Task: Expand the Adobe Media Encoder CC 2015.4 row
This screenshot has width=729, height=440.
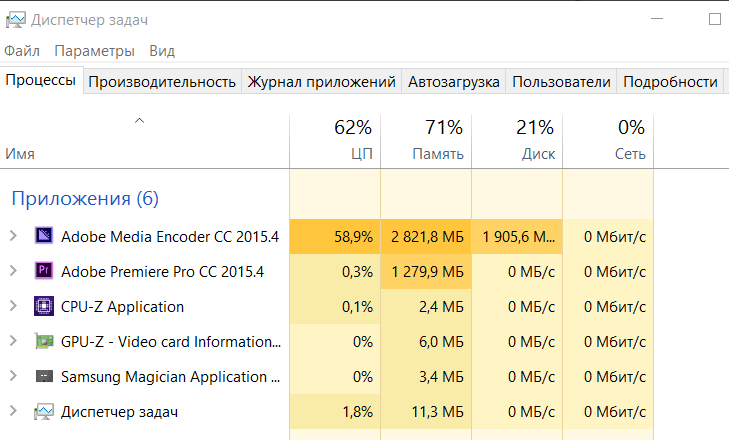Action: (x=13, y=236)
